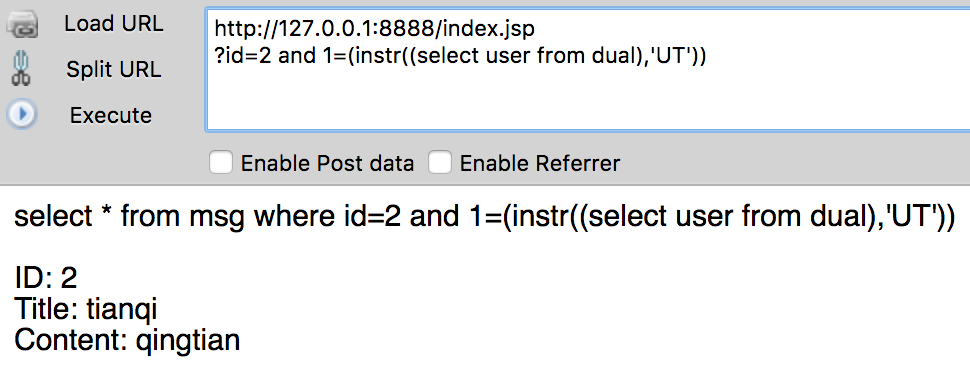Select the Load URL text label
Viewport: 970px width, 366px height.
coord(114,23)
